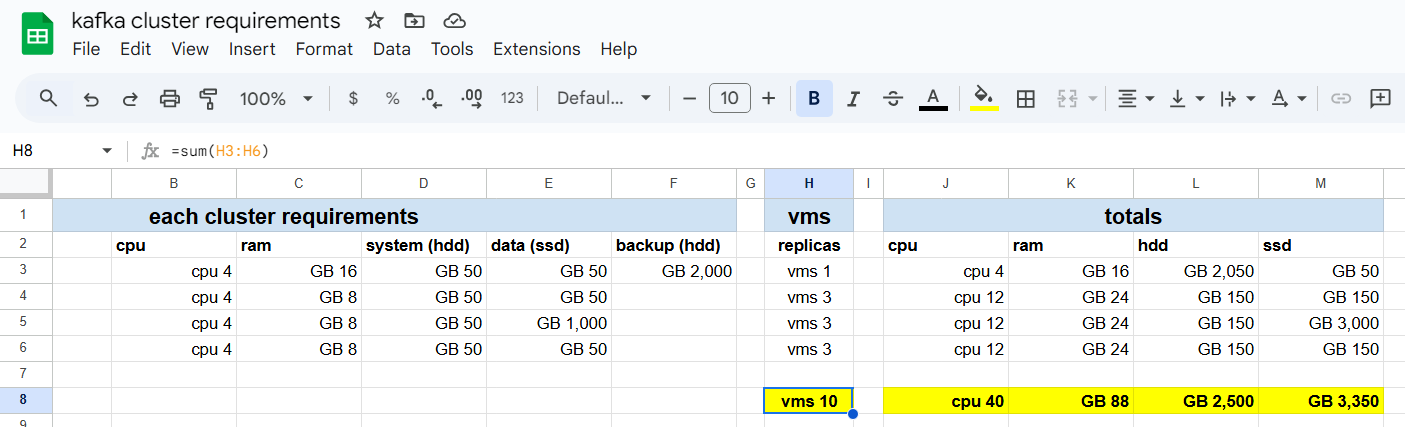Open the Edit menu
The image size is (1405, 427).
click(135, 49)
